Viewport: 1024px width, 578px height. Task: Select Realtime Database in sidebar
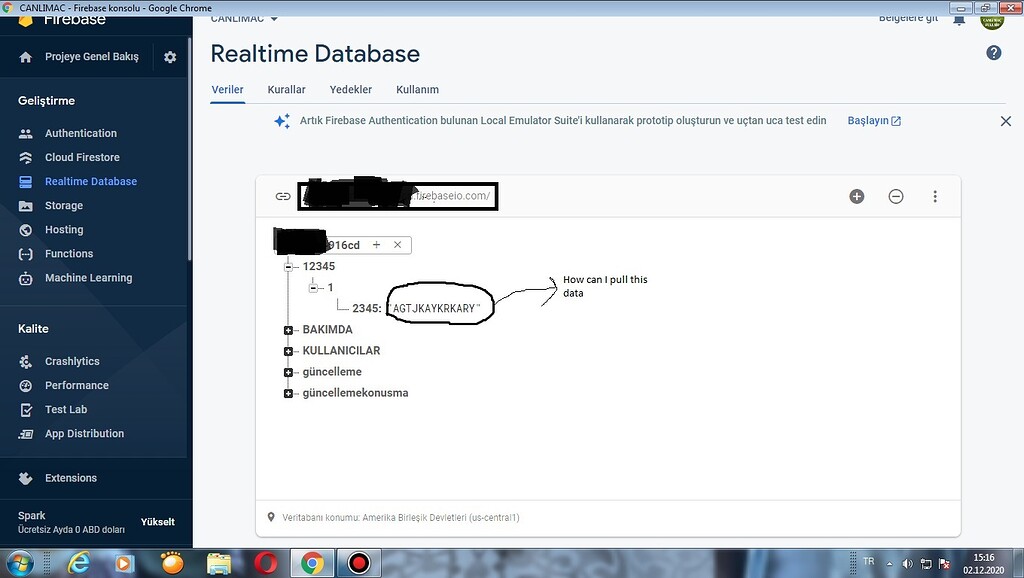91,182
